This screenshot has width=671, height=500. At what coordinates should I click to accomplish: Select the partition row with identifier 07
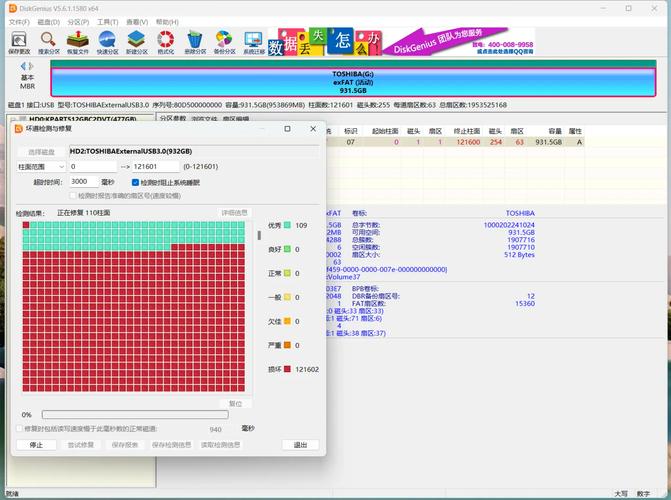tap(455, 142)
